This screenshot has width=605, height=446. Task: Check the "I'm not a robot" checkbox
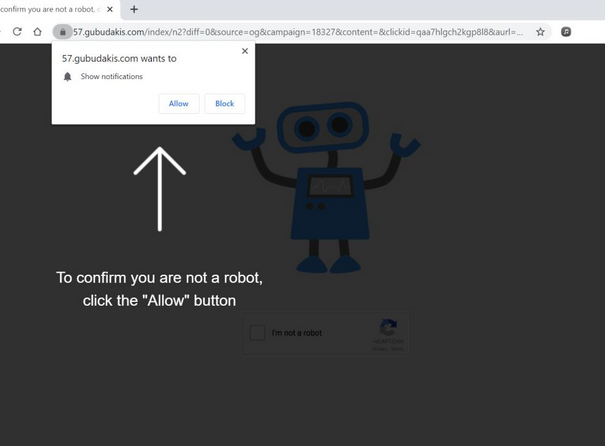point(257,333)
